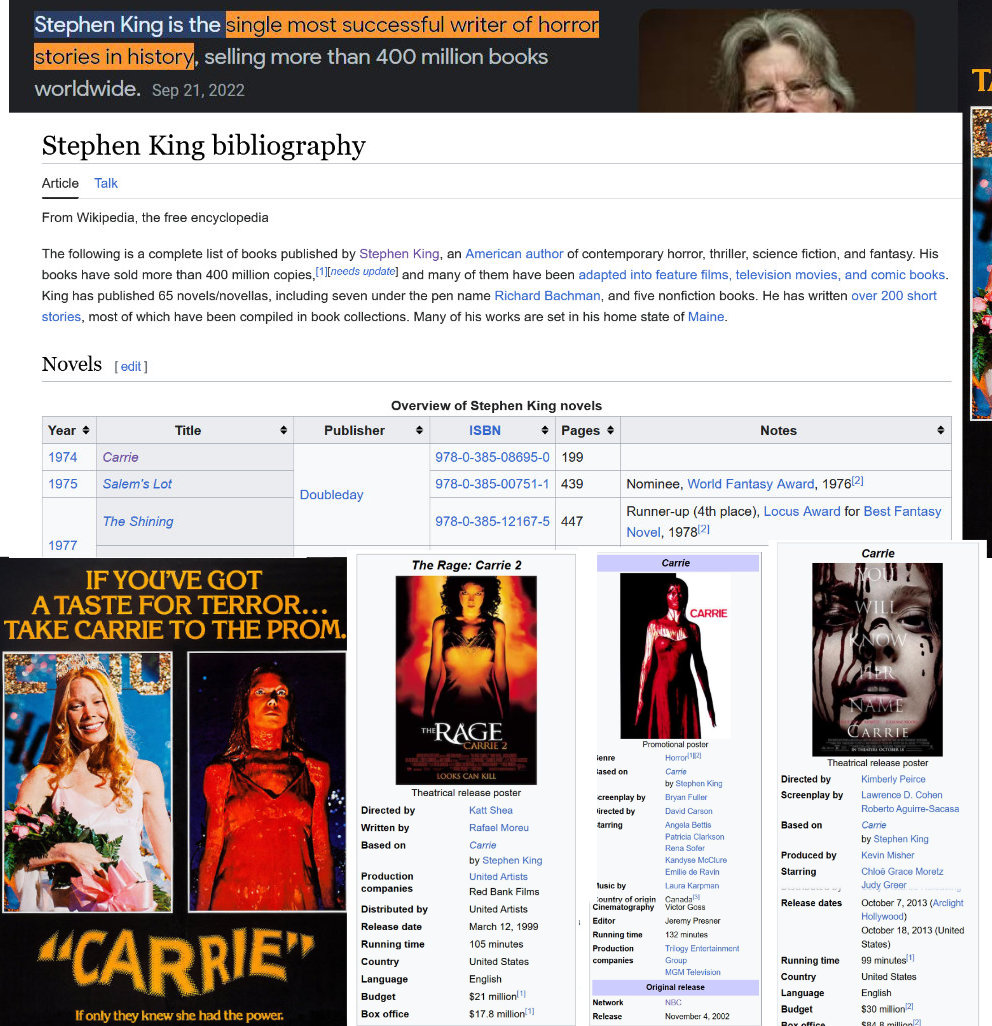
Task: Follow United Artists production company link
Action: point(498,877)
